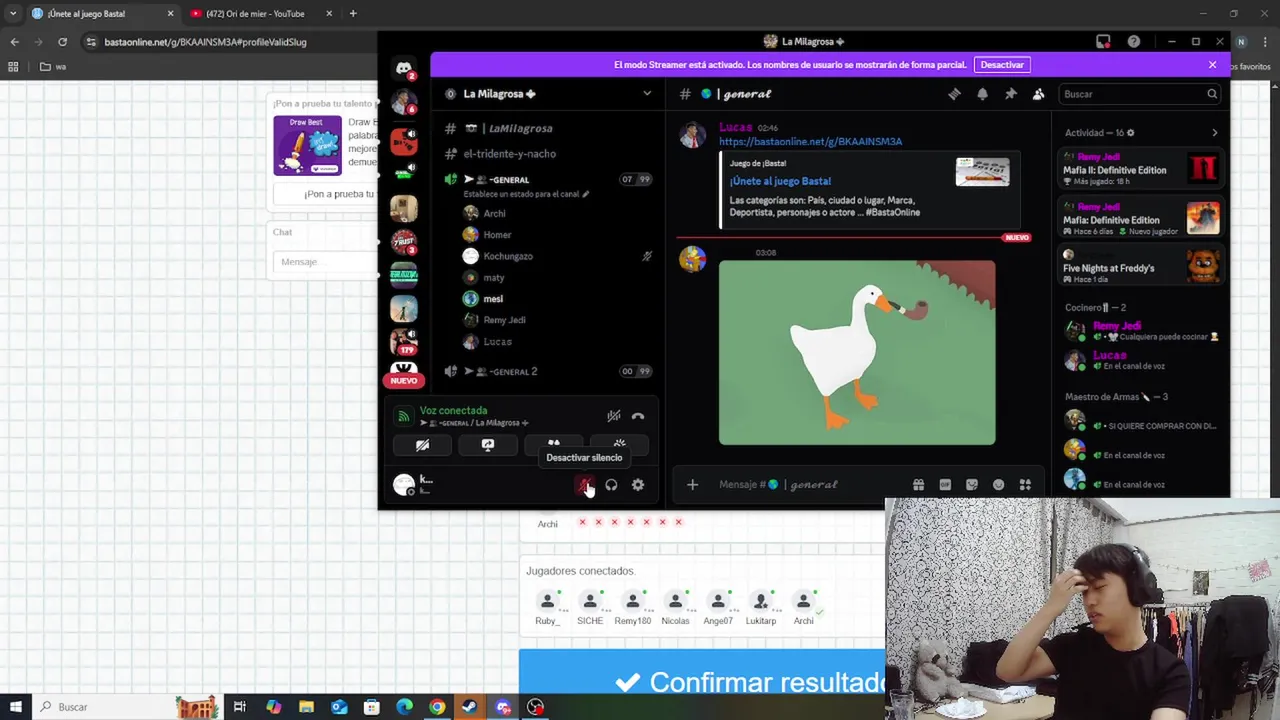
Task: Open the goose image in chat
Action: [x=857, y=353]
